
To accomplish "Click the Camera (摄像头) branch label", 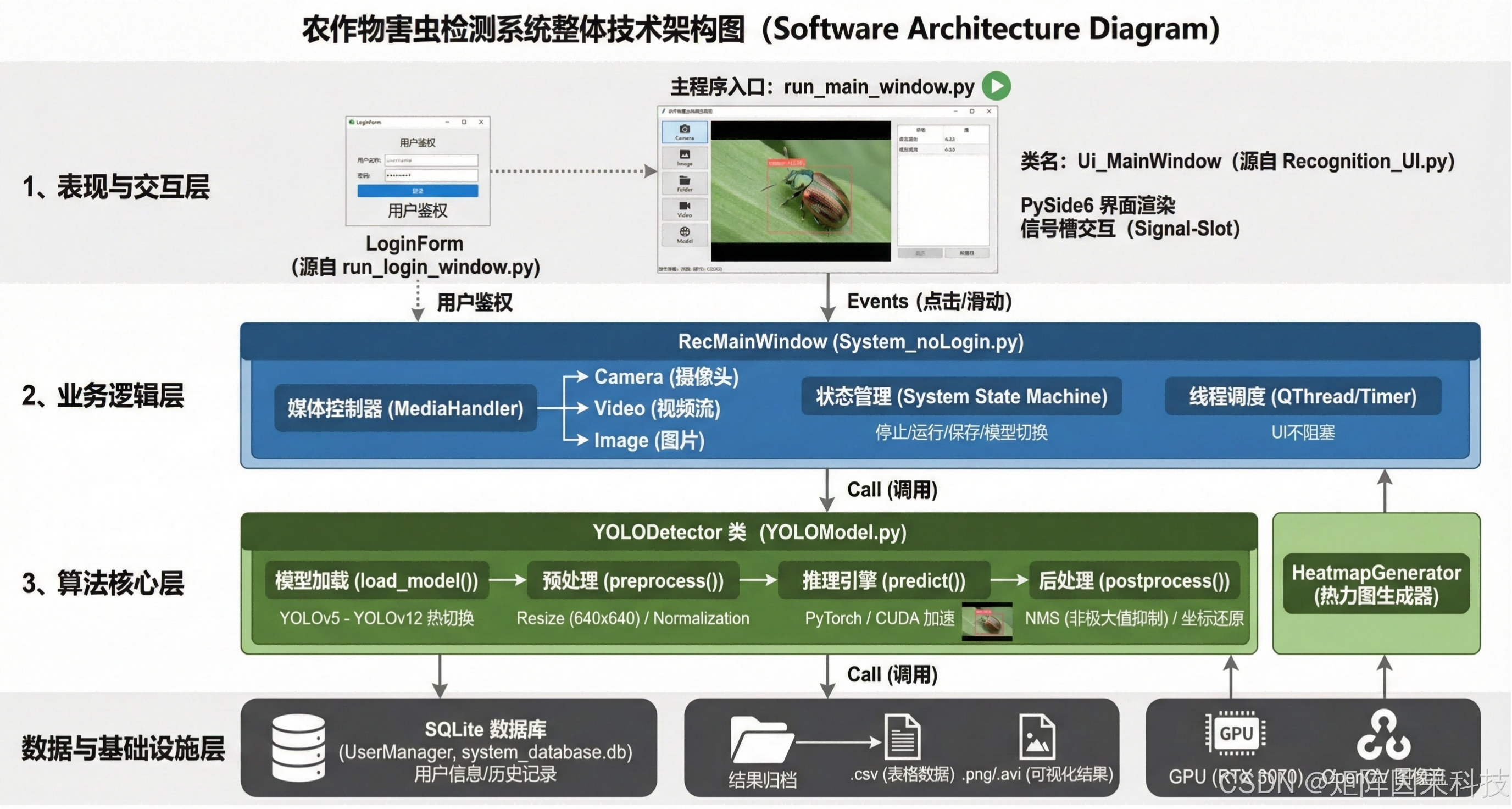I will 666,376.
